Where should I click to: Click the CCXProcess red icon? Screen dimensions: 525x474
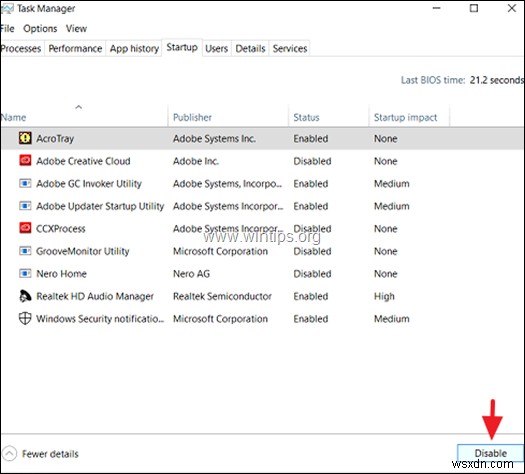25,228
